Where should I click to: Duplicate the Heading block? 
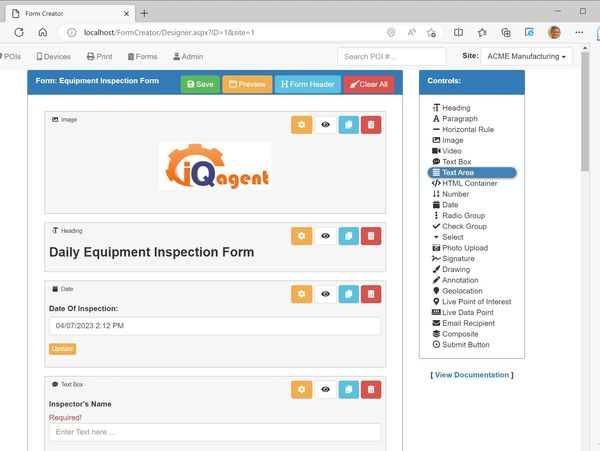(349, 236)
